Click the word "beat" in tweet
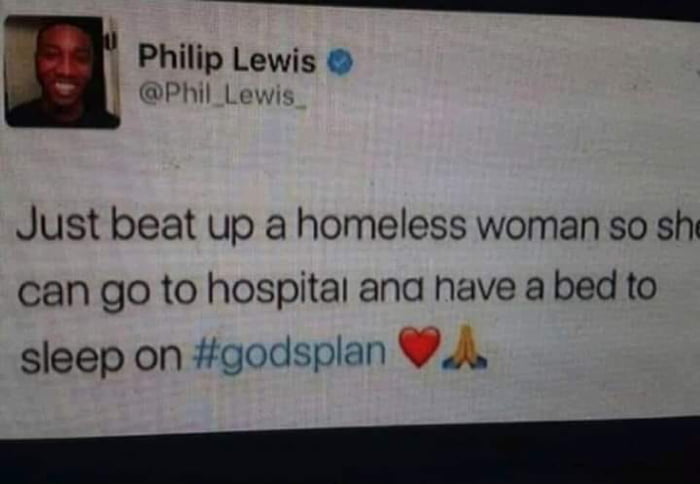The image size is (700, 484). coord(154,225)
